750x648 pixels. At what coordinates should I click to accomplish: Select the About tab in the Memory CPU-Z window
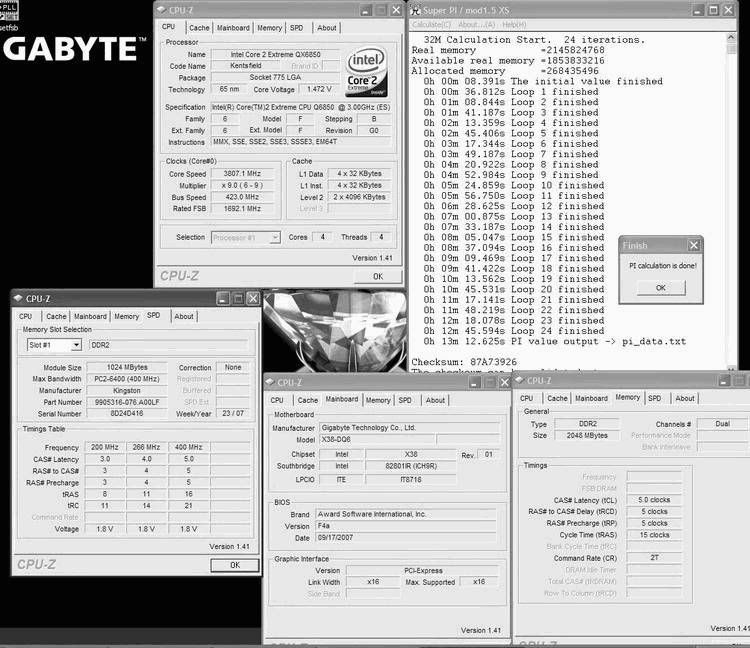point(685,398)
